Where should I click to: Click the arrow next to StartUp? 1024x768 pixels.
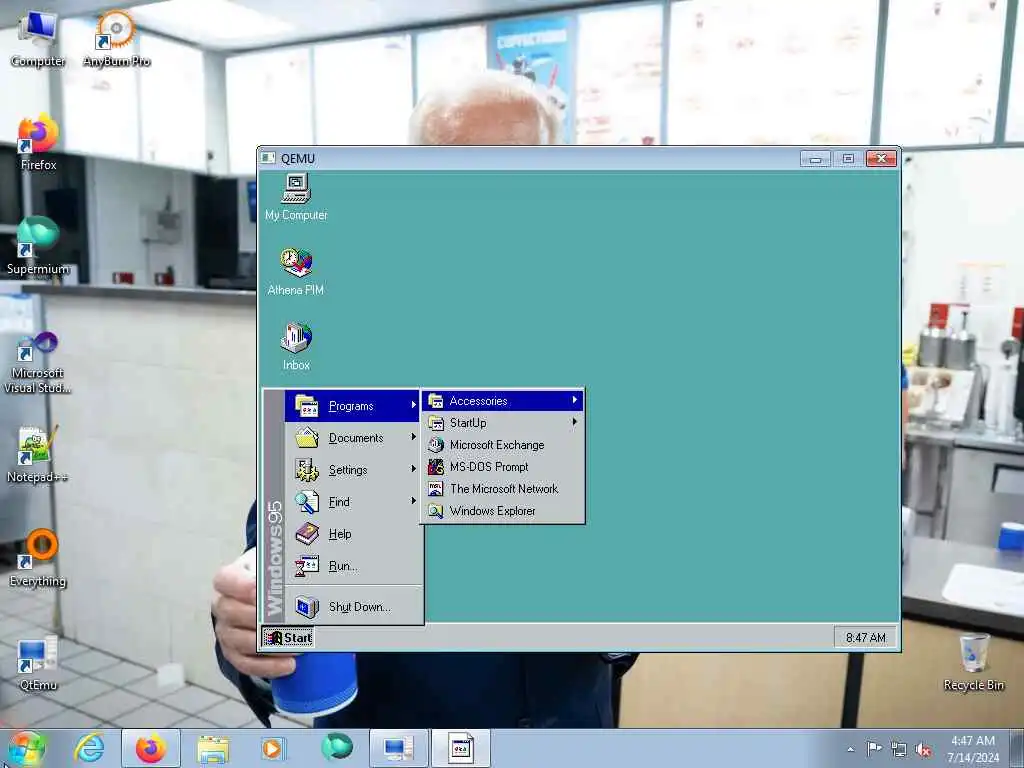(x=575, y=422)
